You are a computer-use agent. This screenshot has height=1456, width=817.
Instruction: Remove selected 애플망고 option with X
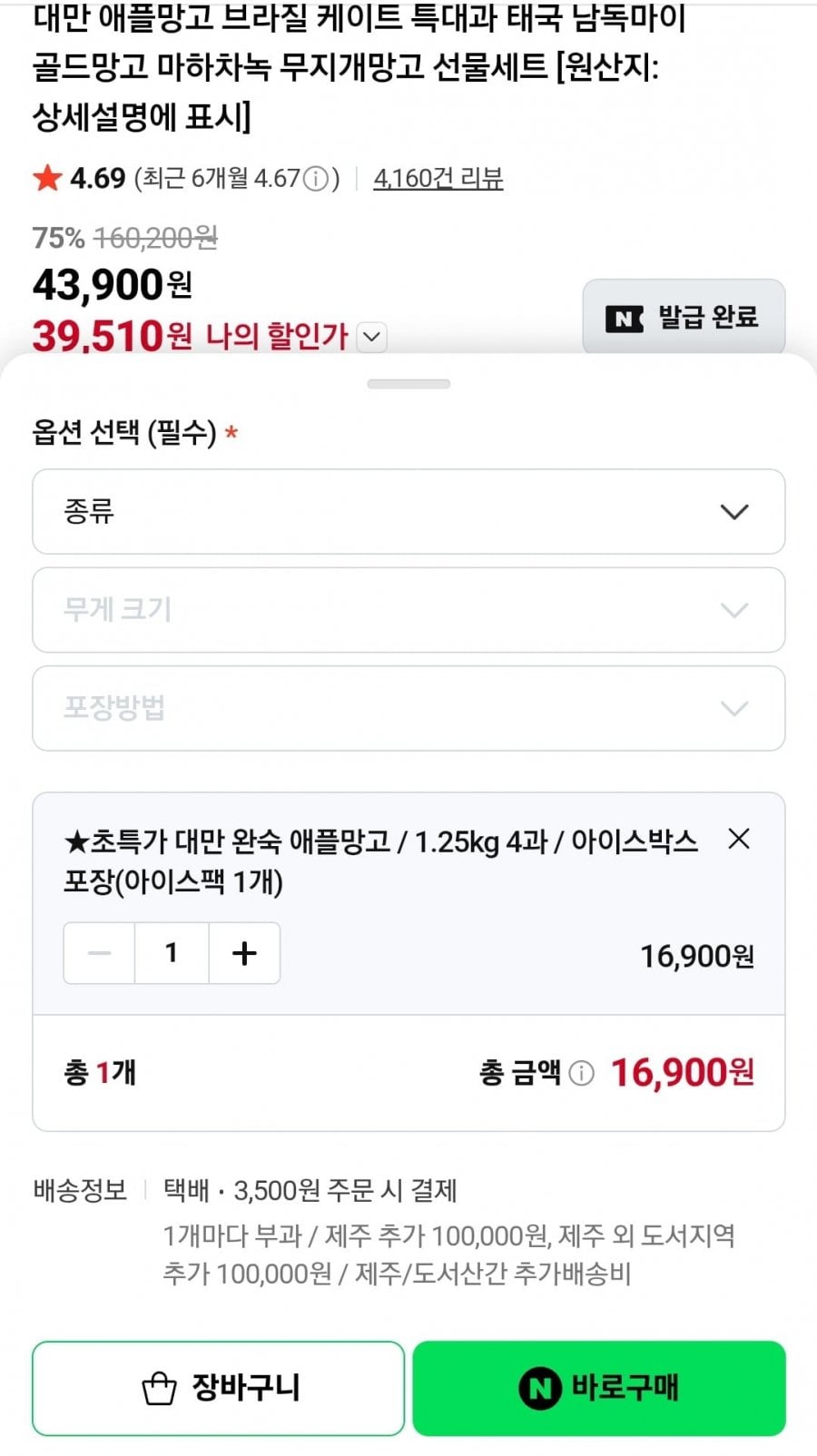(x=739, y=839)
